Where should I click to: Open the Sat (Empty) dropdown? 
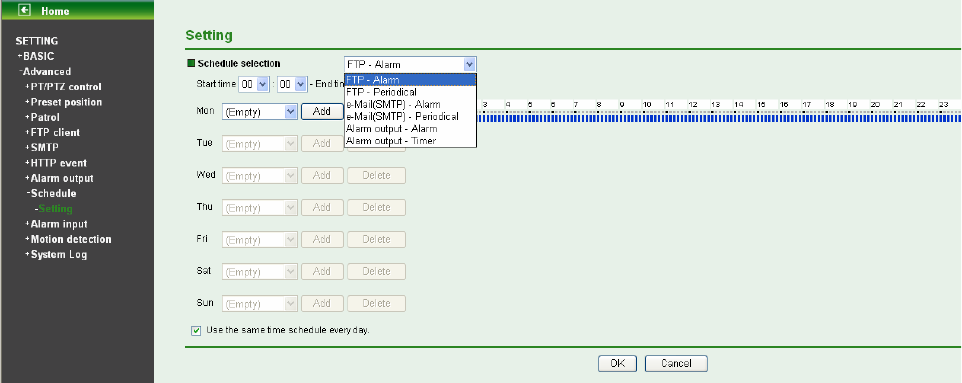pos(260,271)
